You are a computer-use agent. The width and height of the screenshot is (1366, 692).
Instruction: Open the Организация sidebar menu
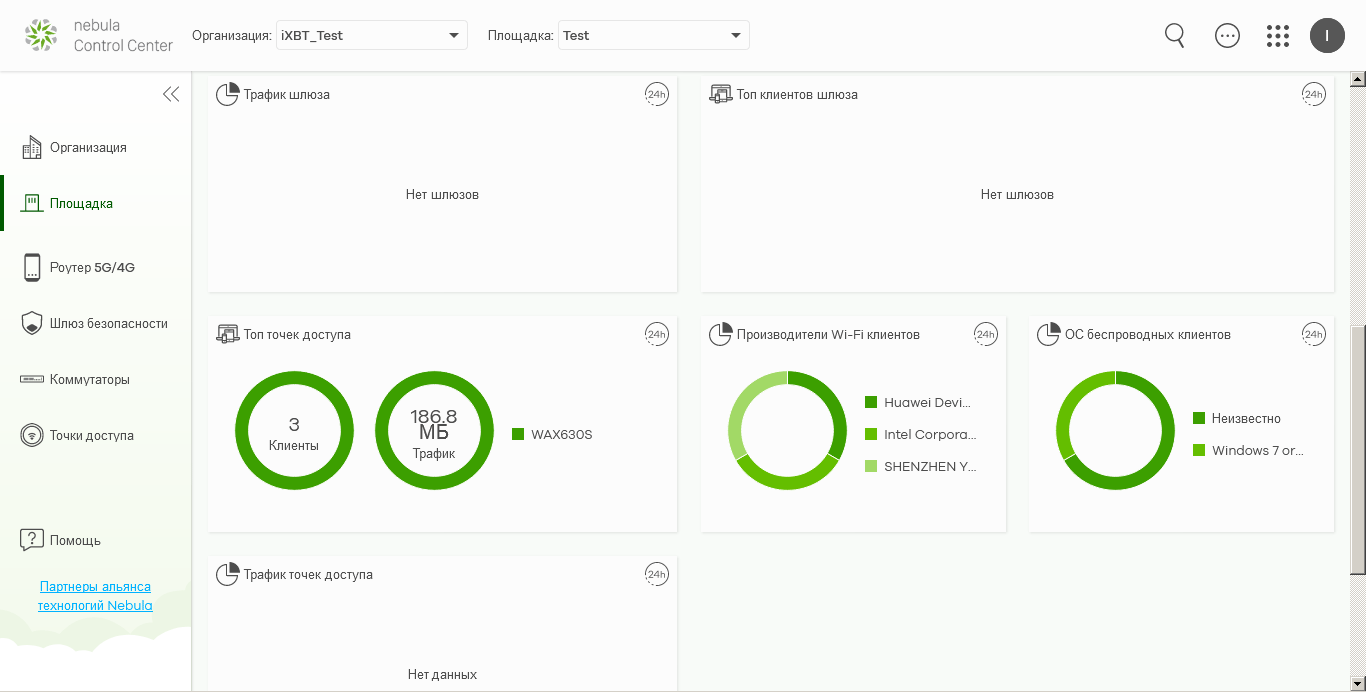click(88, 148)
